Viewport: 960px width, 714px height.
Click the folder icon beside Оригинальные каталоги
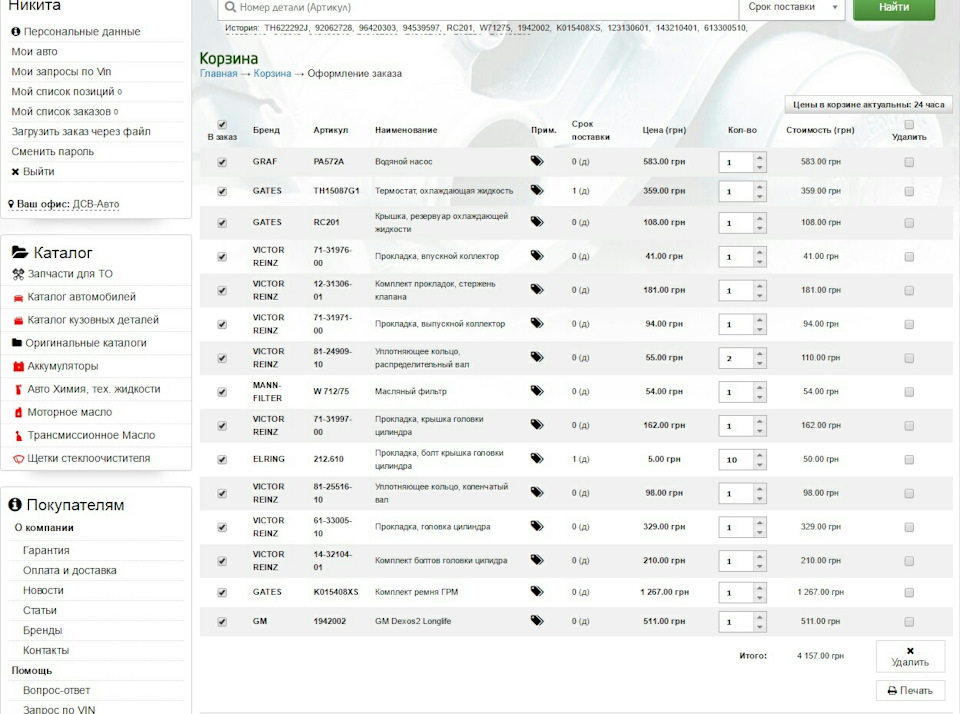17,343
